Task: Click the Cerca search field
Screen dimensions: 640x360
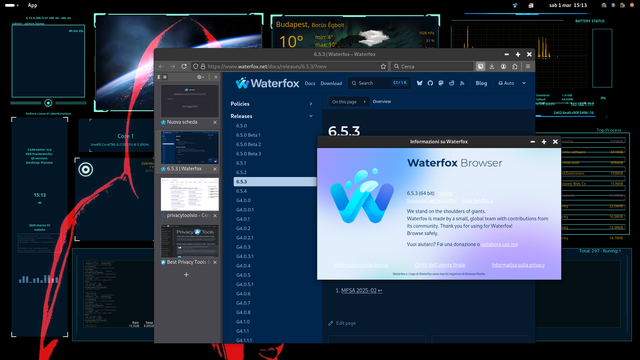Action: pos(432,67)
